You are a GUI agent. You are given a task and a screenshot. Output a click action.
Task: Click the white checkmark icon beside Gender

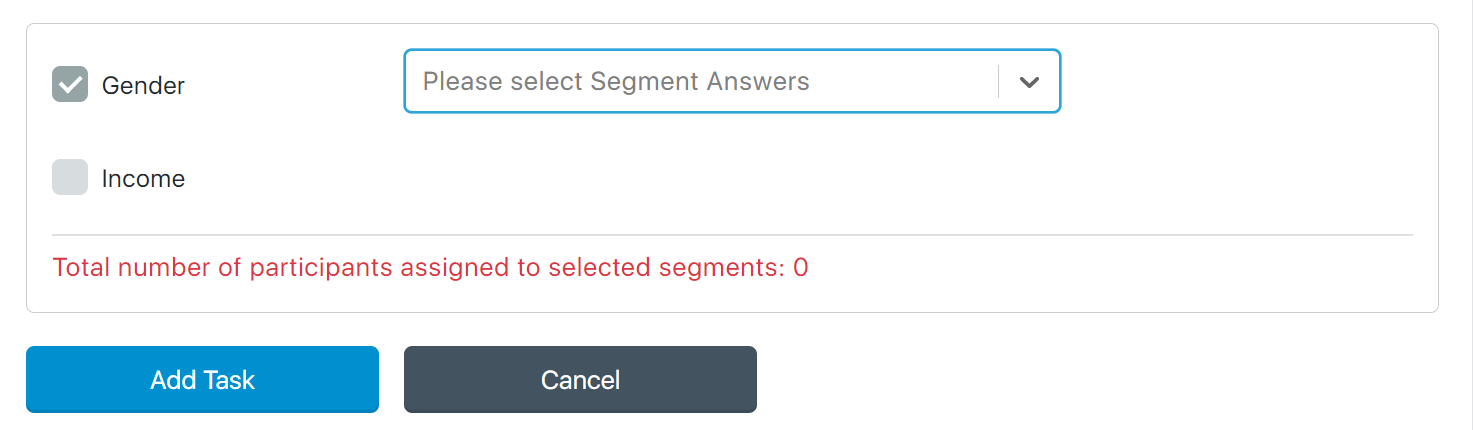[70, 85]
